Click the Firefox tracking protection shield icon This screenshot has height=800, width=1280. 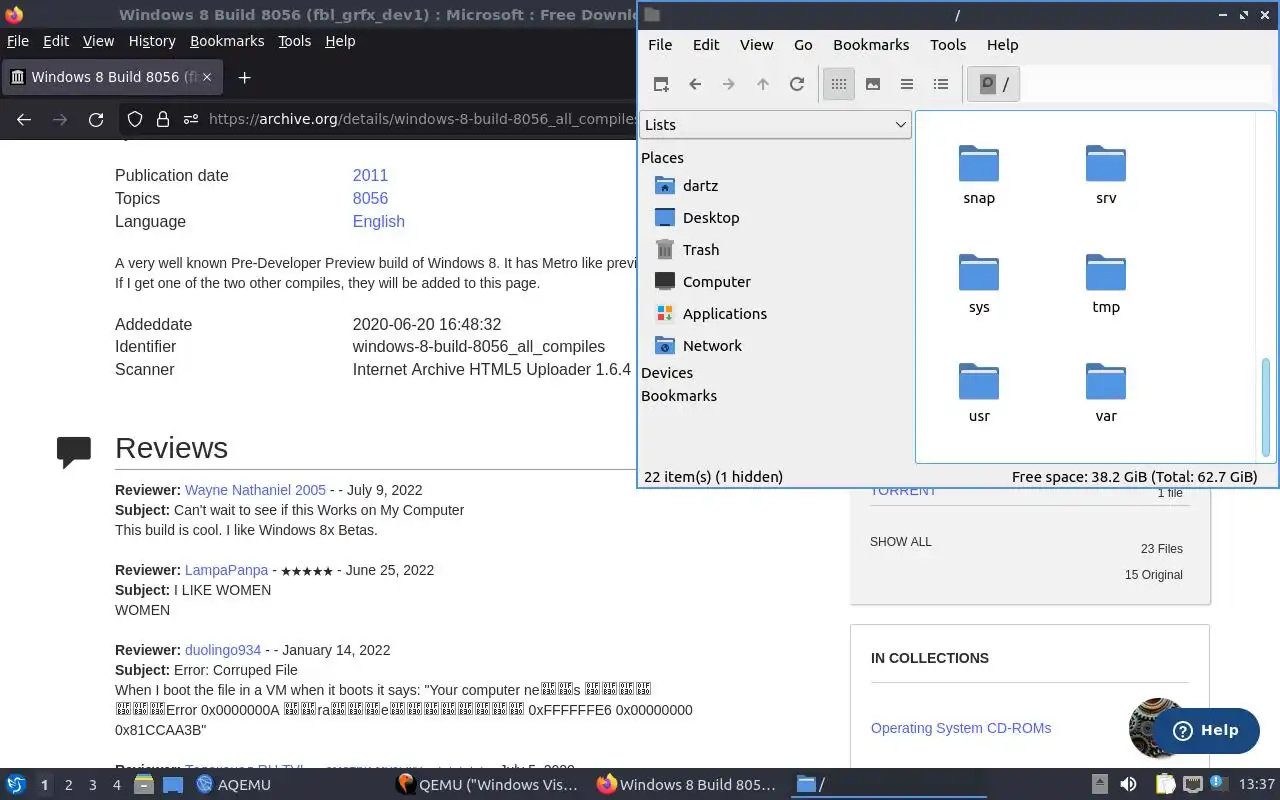pyautogui.click(x=135, y=119)
